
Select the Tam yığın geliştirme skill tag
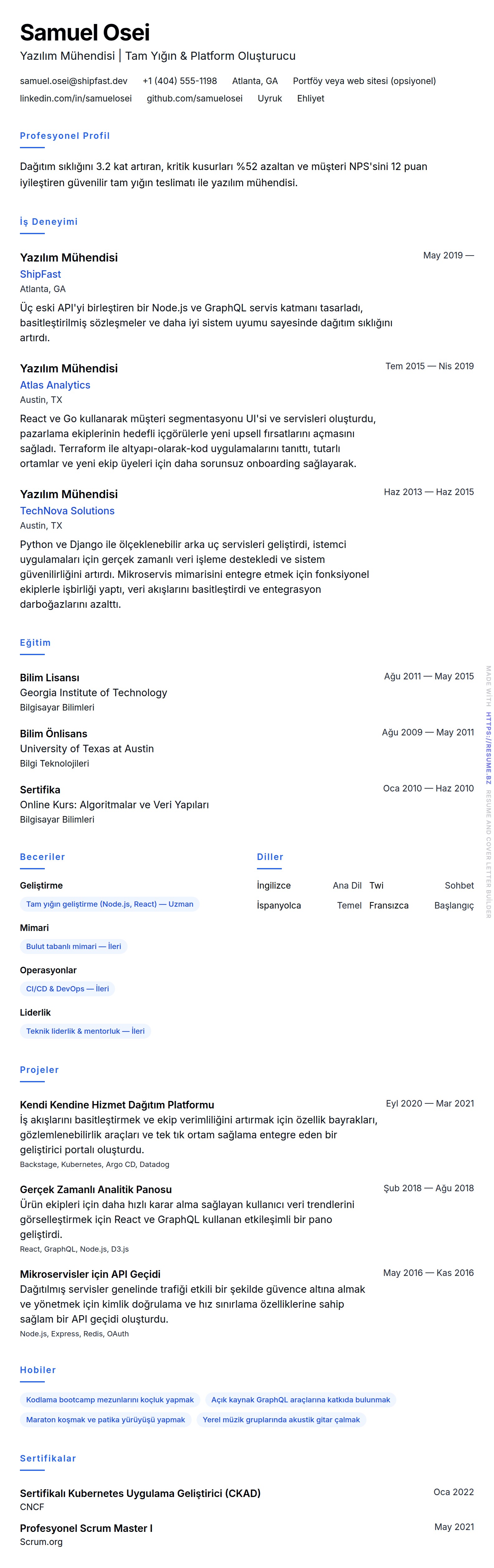[x=110, y=904]
